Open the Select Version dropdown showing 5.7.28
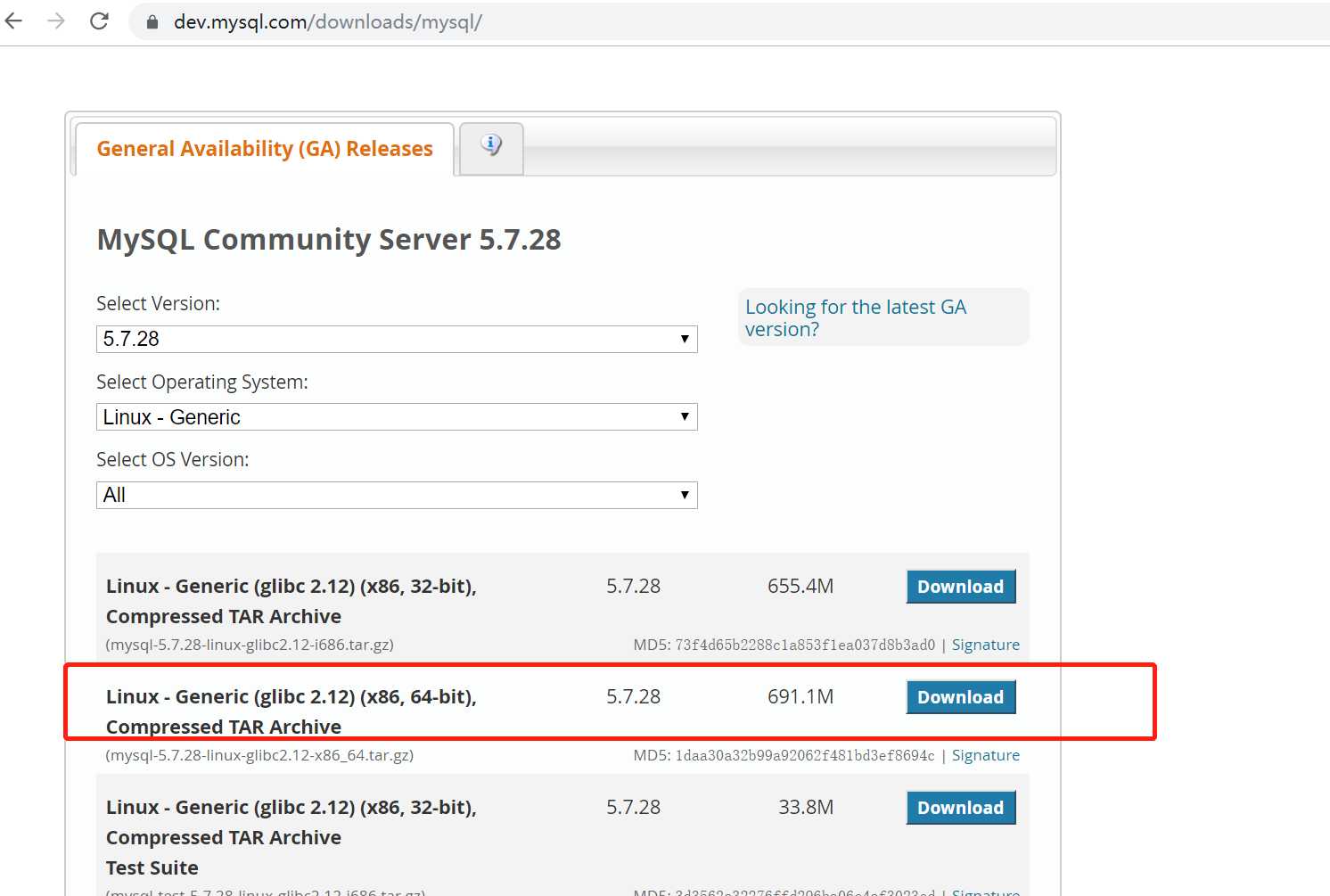Screen dimensions: 1330x896 [397, 339]
